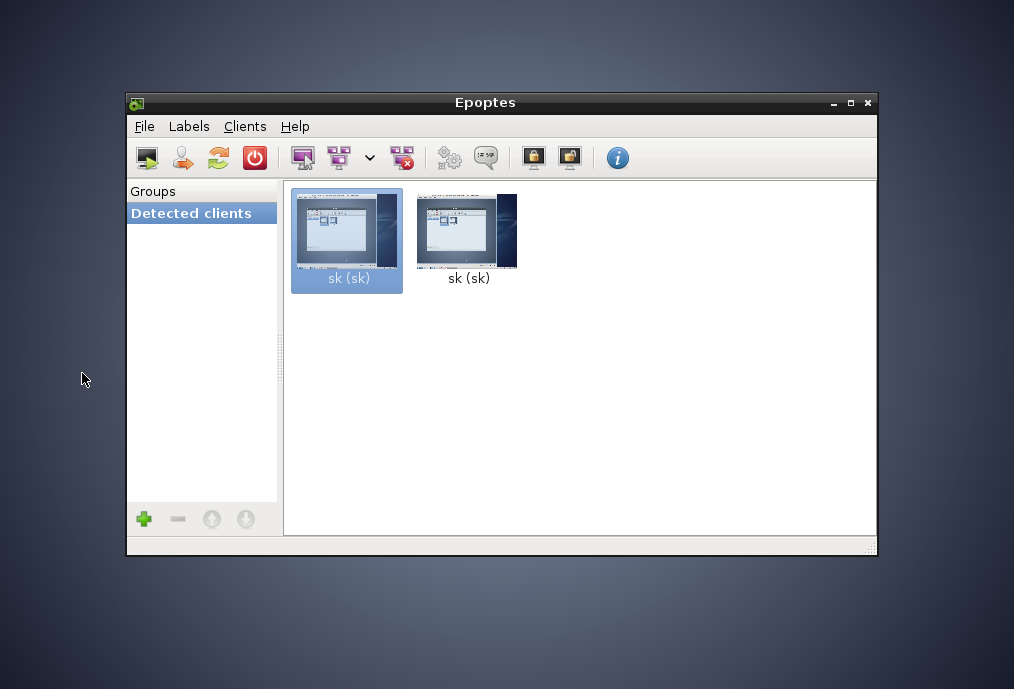Click the Execute command gears icon
1014x689 pixels.
pos(449,158)
